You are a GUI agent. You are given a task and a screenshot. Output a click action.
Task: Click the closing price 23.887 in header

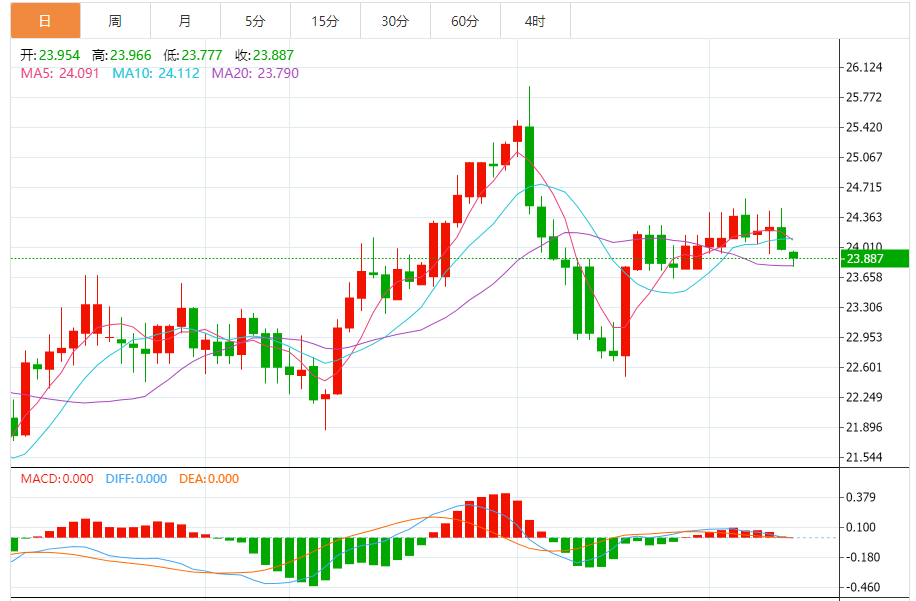point(273,55)
